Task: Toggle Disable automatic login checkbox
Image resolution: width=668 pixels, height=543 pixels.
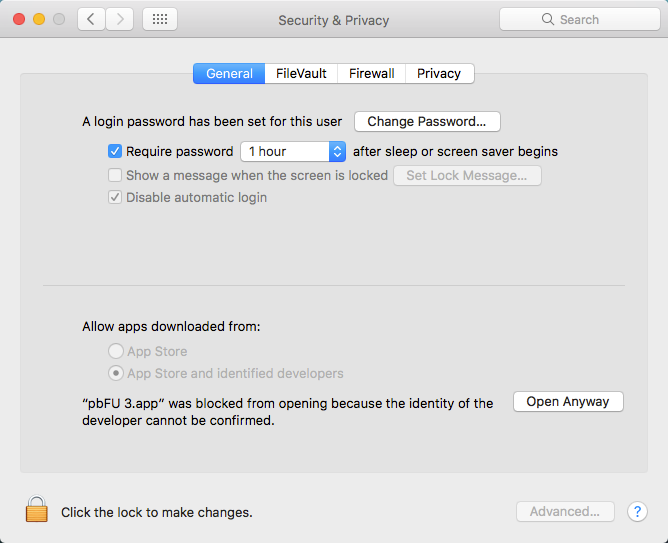Action: pyautogui.click(x=115, y=198)
